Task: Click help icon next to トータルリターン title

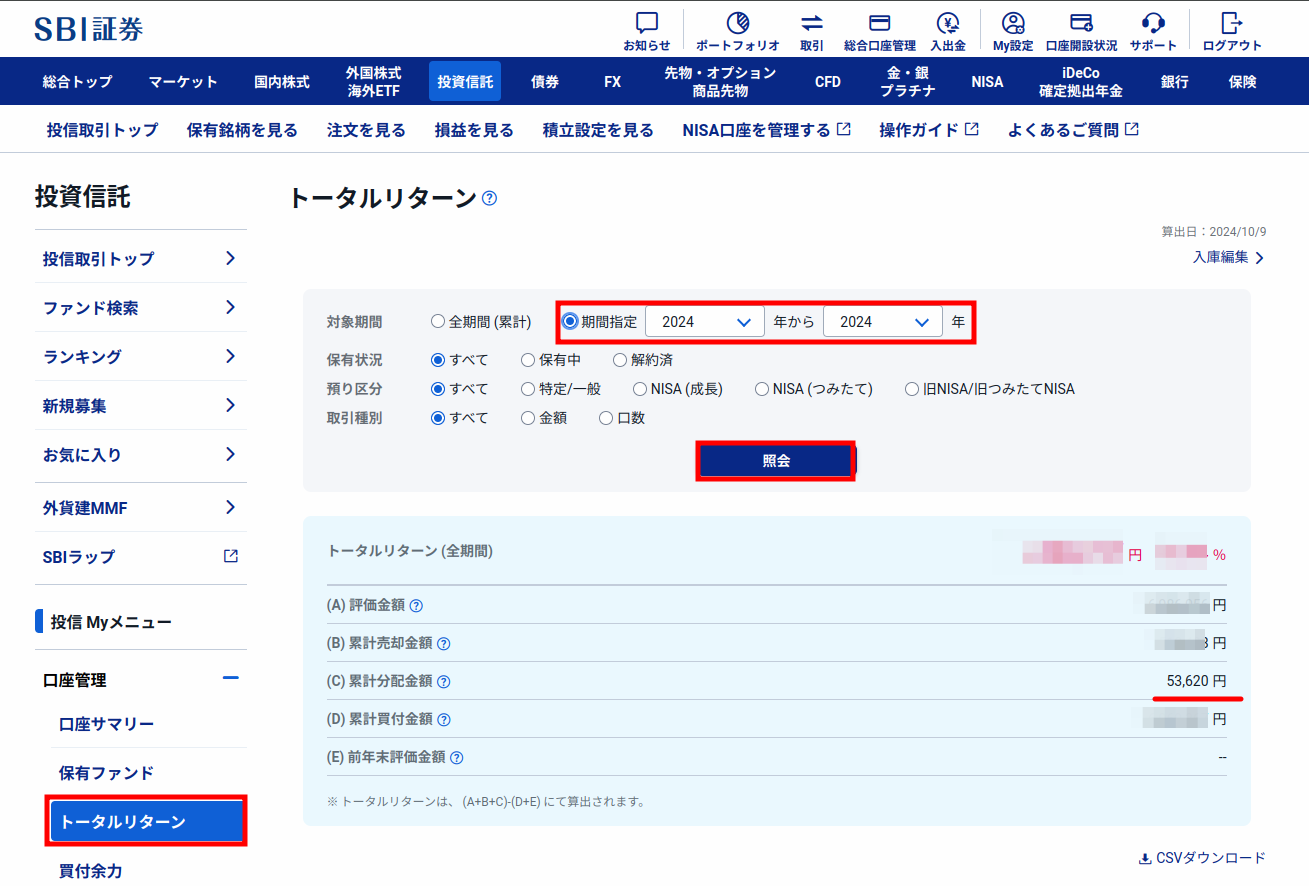Action: (489, 198)
